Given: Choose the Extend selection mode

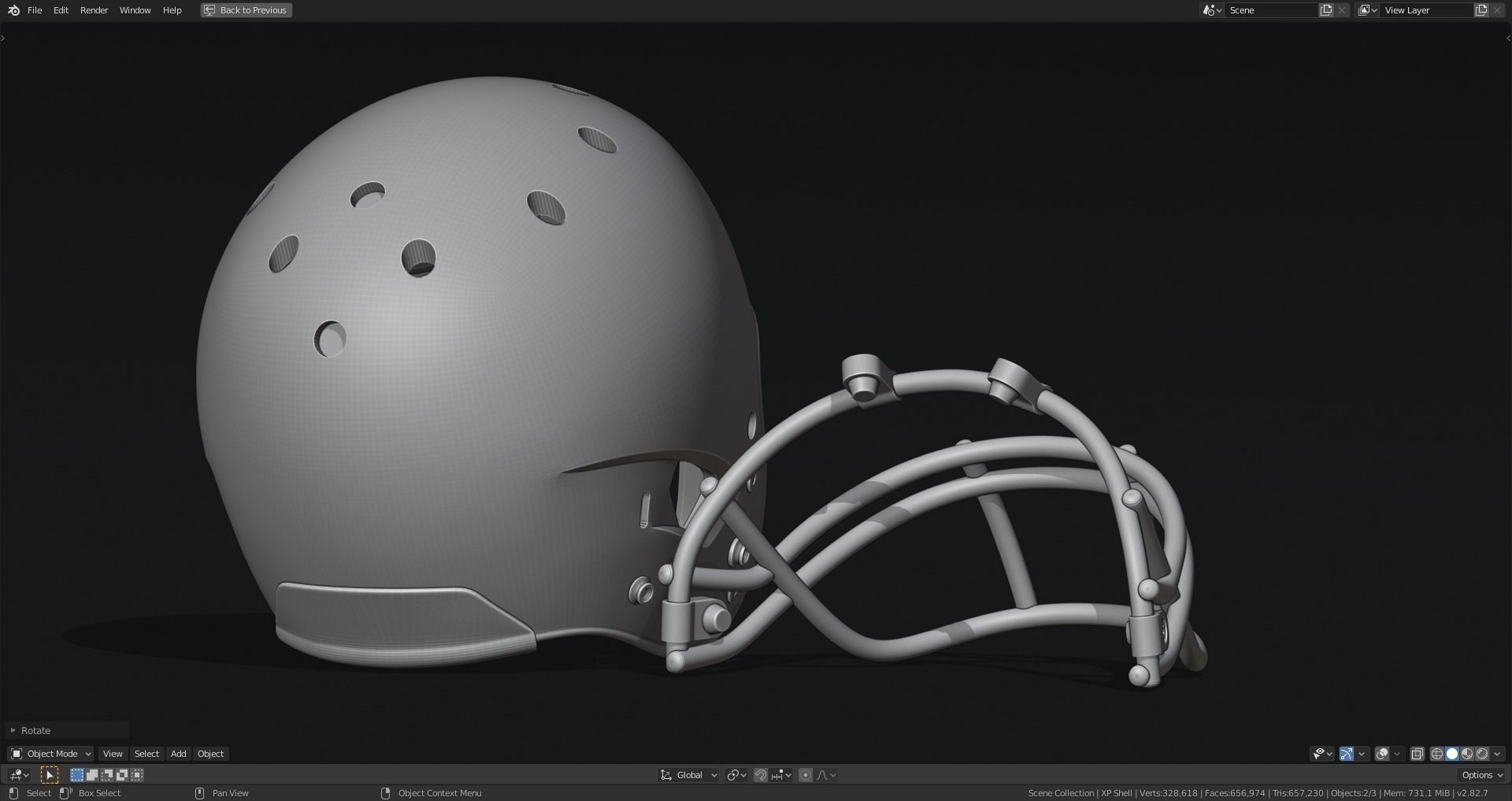Looking at the screenshot, I should coord(92,775).
